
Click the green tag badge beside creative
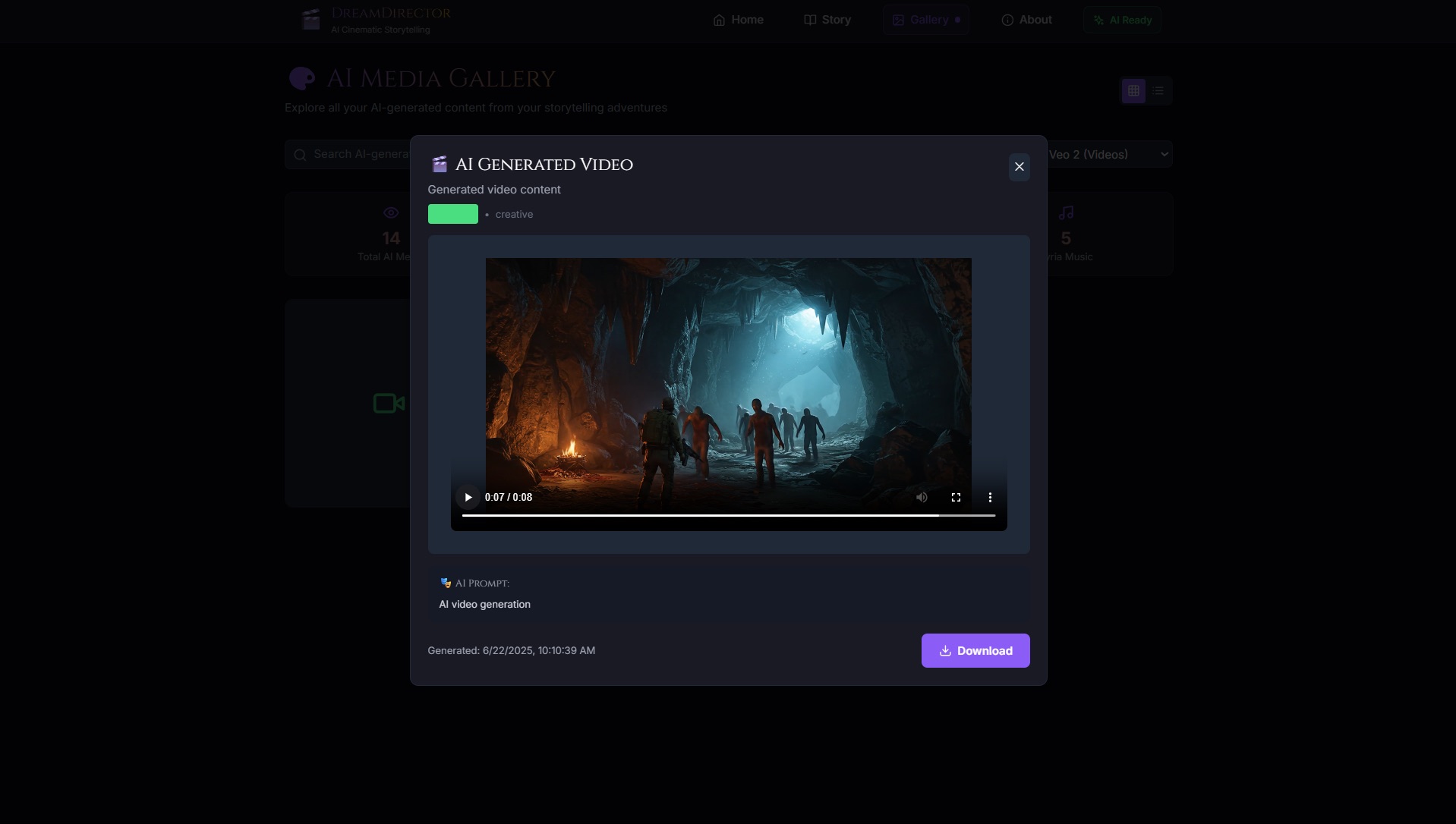coord(453,214)
